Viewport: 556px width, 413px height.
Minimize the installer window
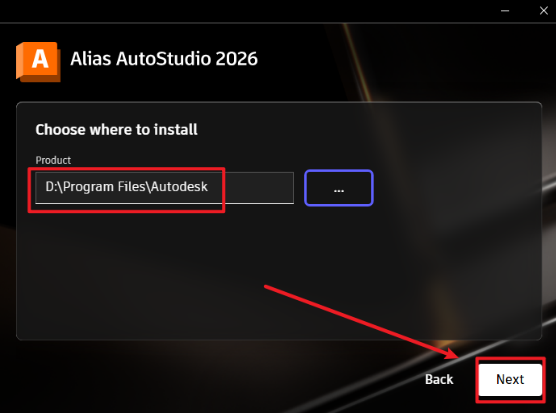pyautogui.click(x=505, y=11)
